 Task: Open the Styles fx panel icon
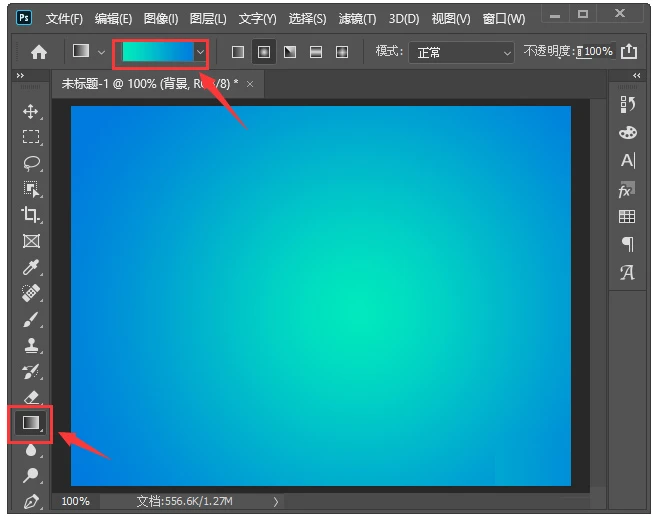pyautogui.click(x=627, y=189)
